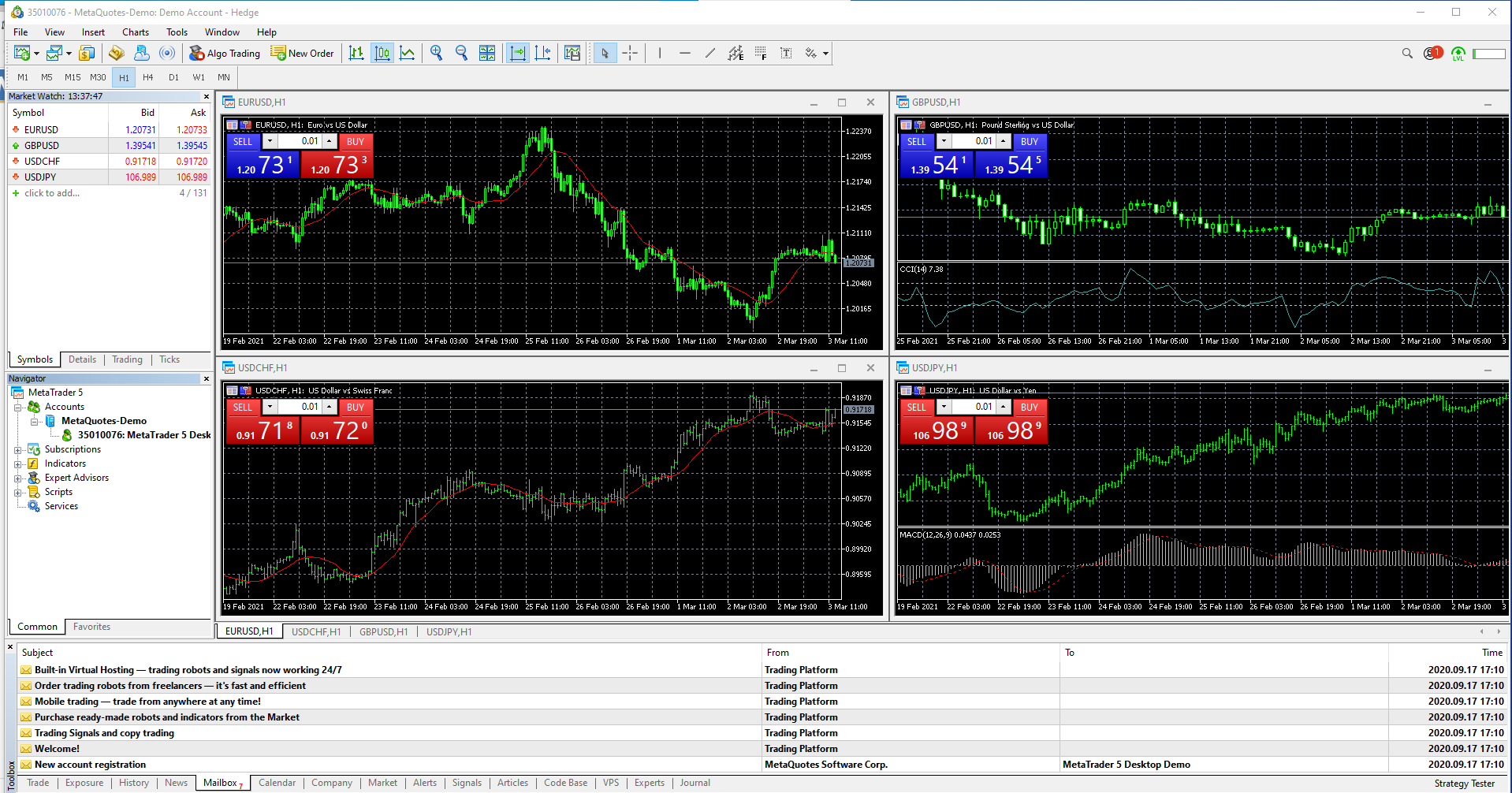The height and width of the screenshot is (793, 1512).
Task: Open the Charts menu
Action: click(136, 32)
